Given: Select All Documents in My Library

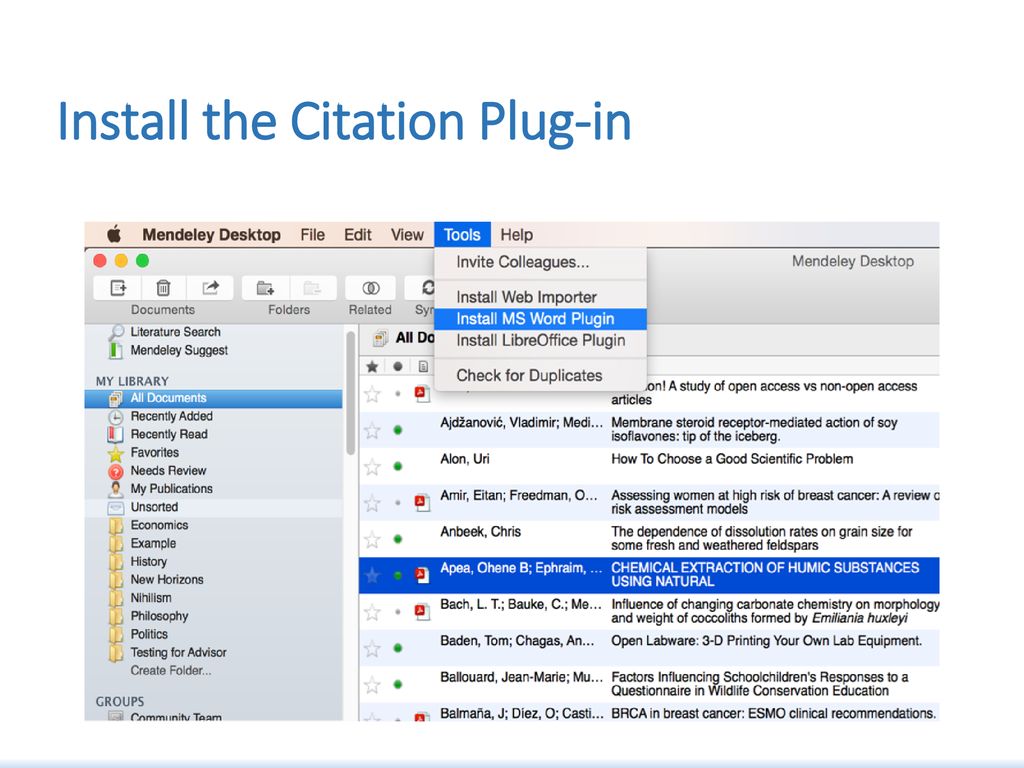Looking at the screenshot, I should [214, 398].
